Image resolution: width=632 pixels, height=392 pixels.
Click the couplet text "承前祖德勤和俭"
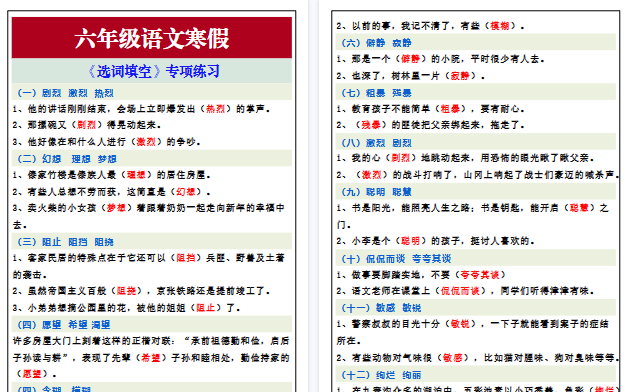coord(226,341)
